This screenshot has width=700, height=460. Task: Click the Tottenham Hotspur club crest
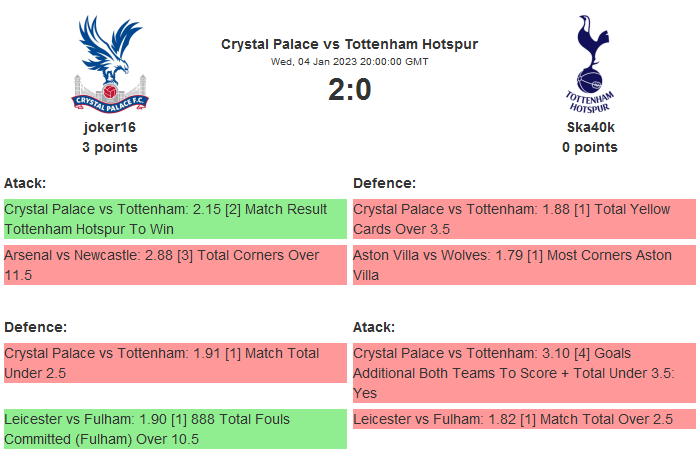(x=589, y=62)
